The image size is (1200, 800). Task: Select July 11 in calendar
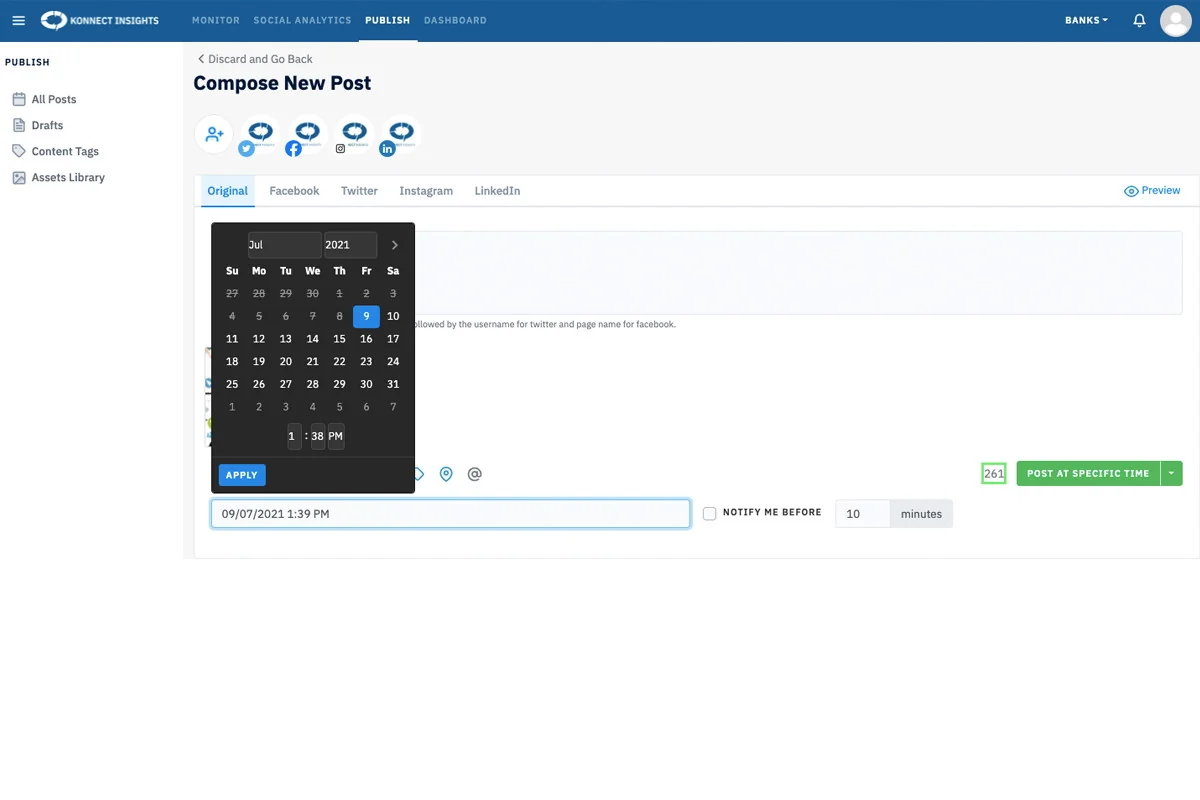[232, 339]
